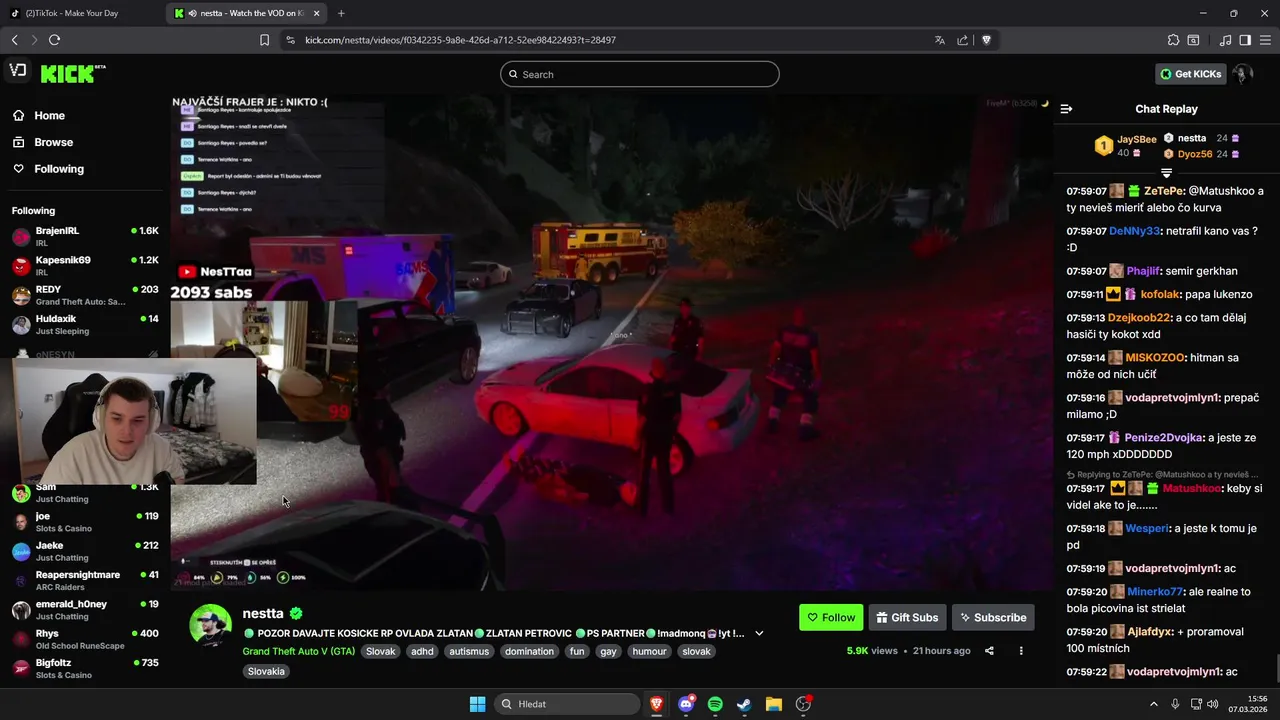Select the humour tag
The image size is (1280, 720).
click(x=649, y=651)
